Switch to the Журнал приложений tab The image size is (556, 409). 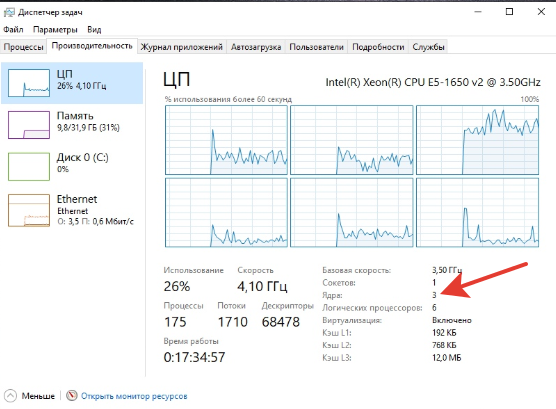coord(182,47)
